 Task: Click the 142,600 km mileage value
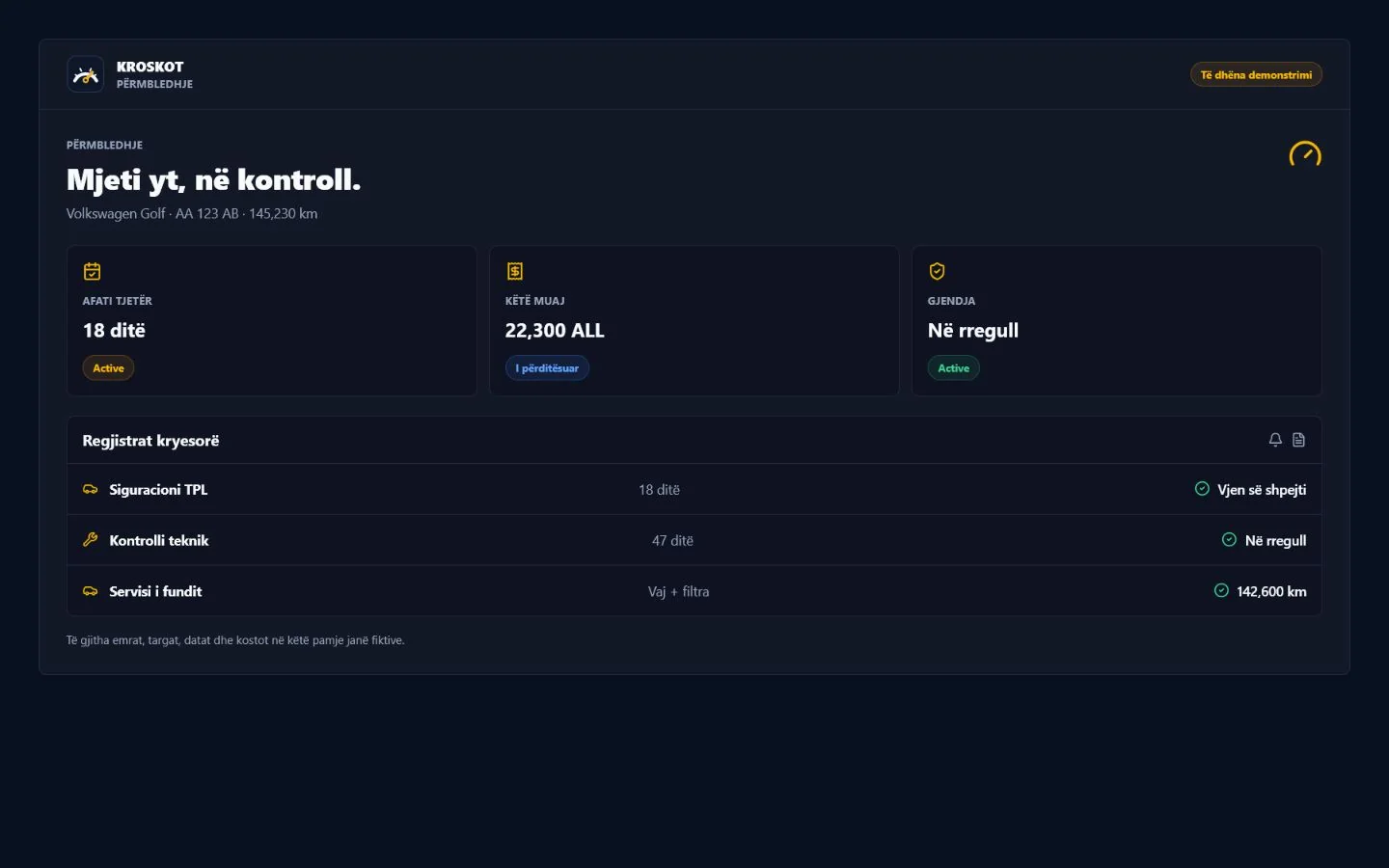coord(1271,592)
